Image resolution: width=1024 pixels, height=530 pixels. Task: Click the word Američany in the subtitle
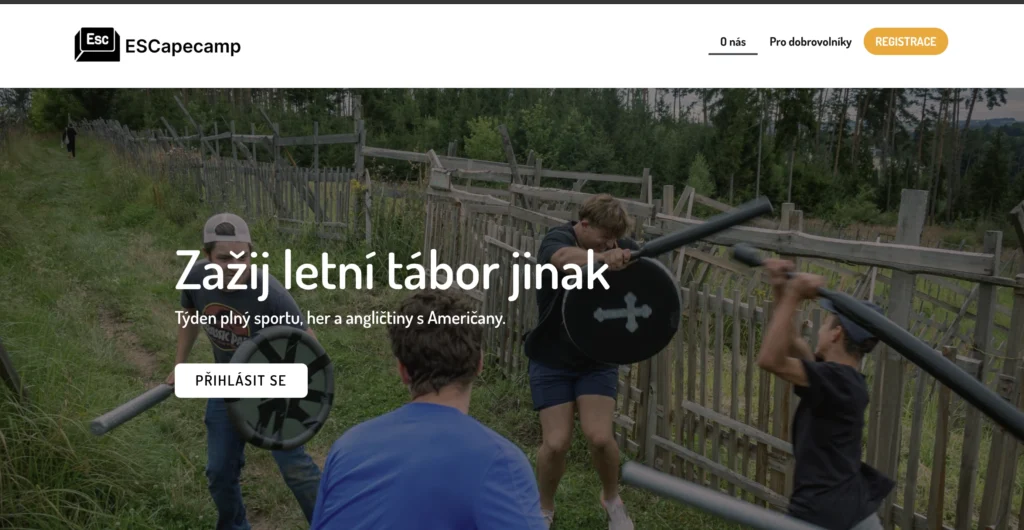[472, 319]
